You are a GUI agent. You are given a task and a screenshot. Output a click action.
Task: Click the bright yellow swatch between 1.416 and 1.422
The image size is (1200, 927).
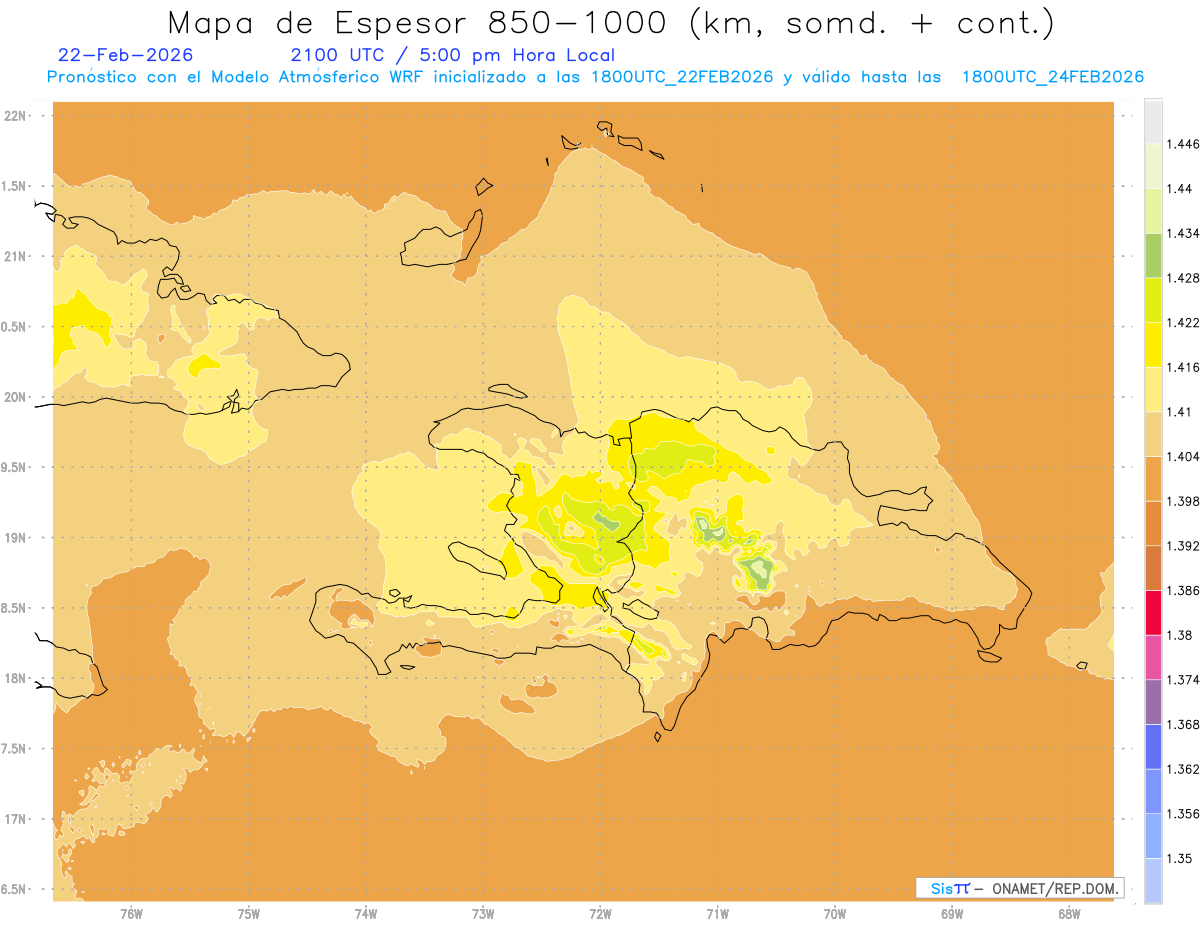click(1153, 345)
